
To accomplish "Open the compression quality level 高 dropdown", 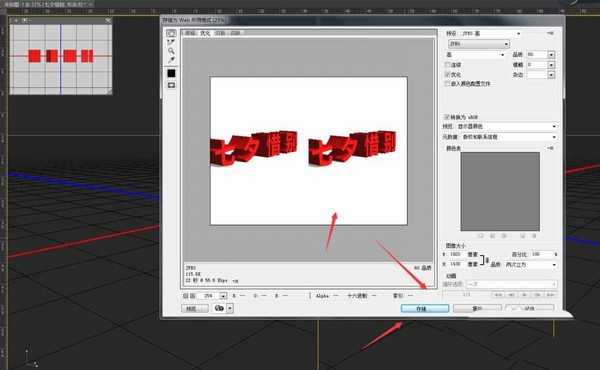I will [x=476, y=55].
